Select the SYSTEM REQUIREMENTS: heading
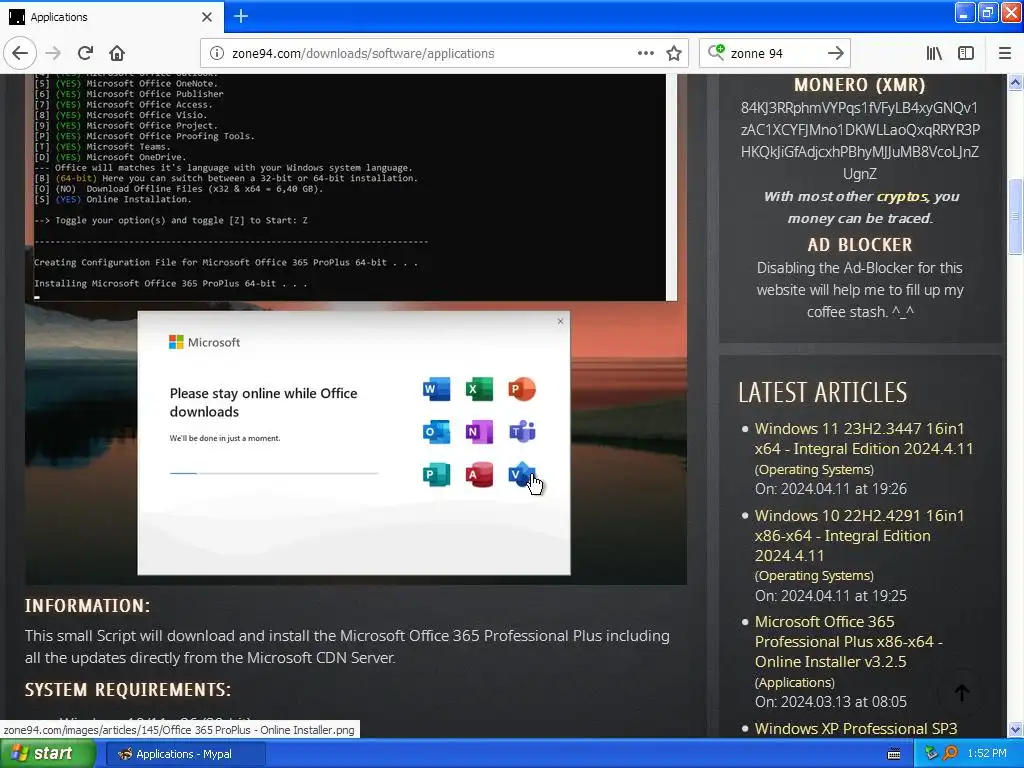Viewport: 1024px width, 768px height. (128, 690)
